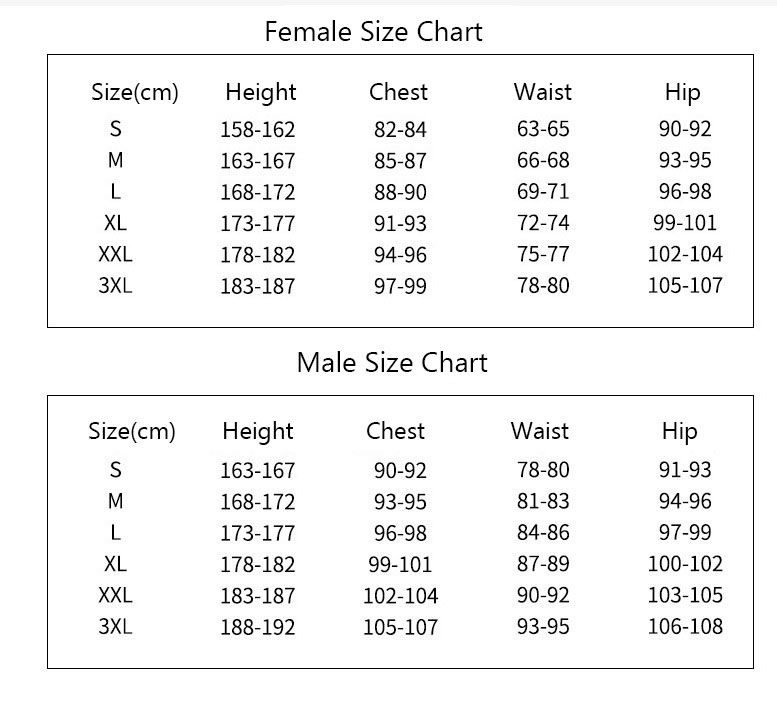Select the Chest header in female chart

pyautogui.click(x=398, y=92)
